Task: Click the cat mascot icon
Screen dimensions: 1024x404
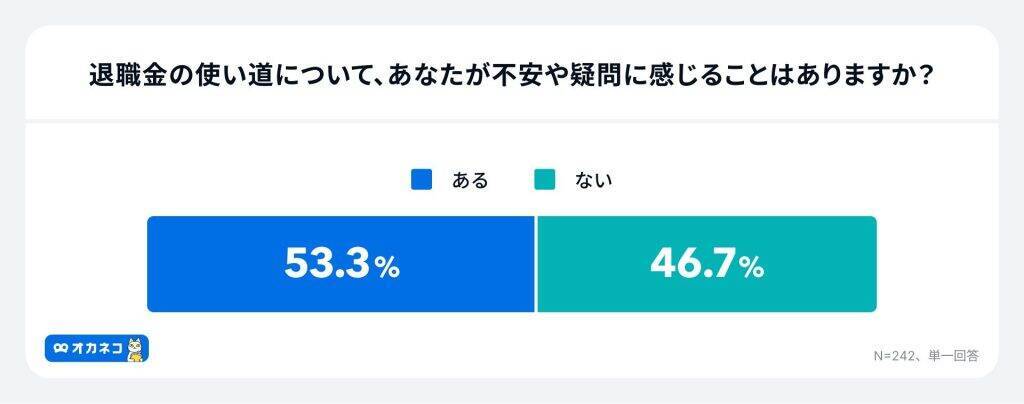Action: [x=136, y=348]
